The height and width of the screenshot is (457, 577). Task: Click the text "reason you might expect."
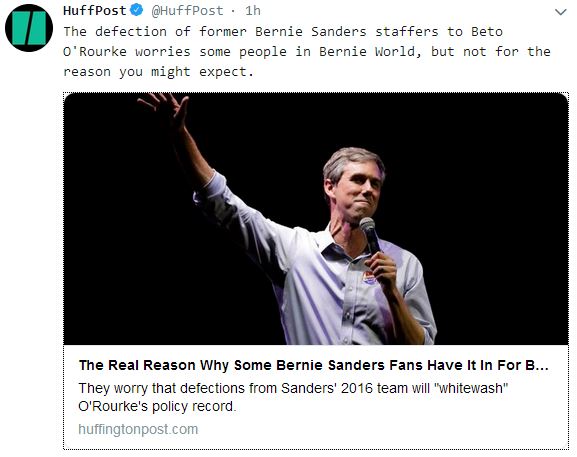coord(159,72)
